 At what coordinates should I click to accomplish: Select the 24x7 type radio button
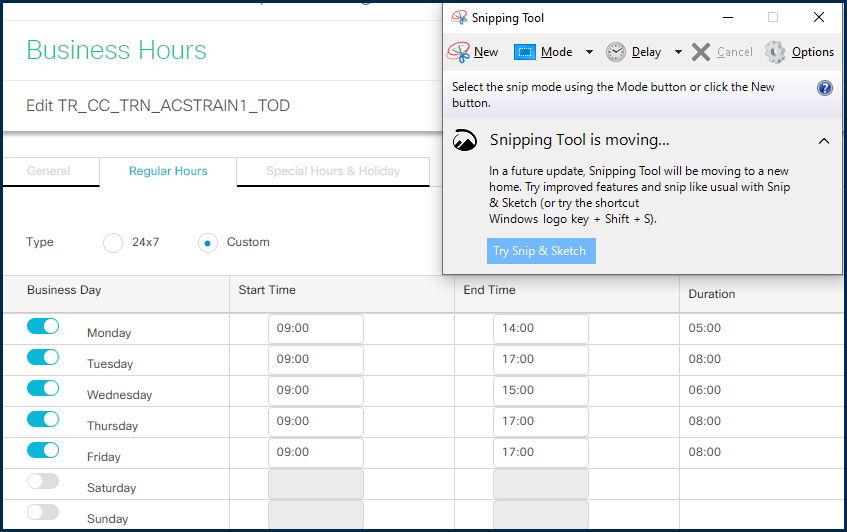coord(113,243)
